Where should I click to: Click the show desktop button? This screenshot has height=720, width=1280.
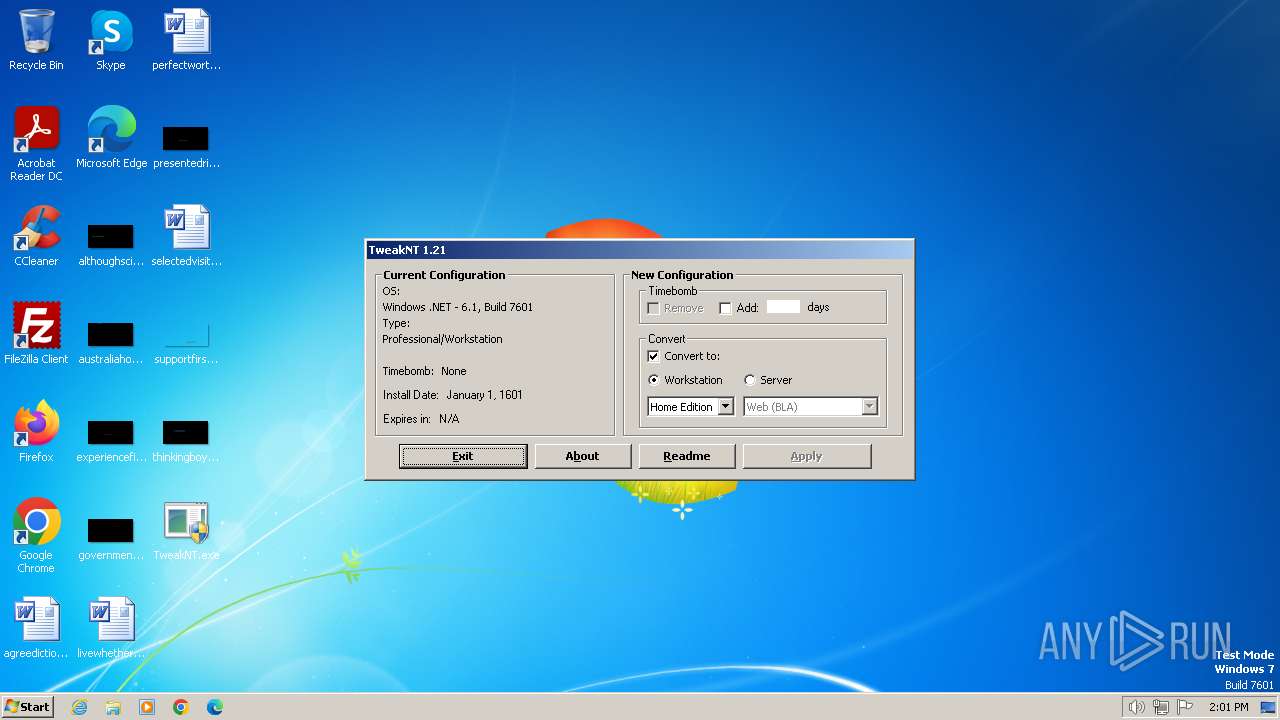click(x=1268, y=707)
